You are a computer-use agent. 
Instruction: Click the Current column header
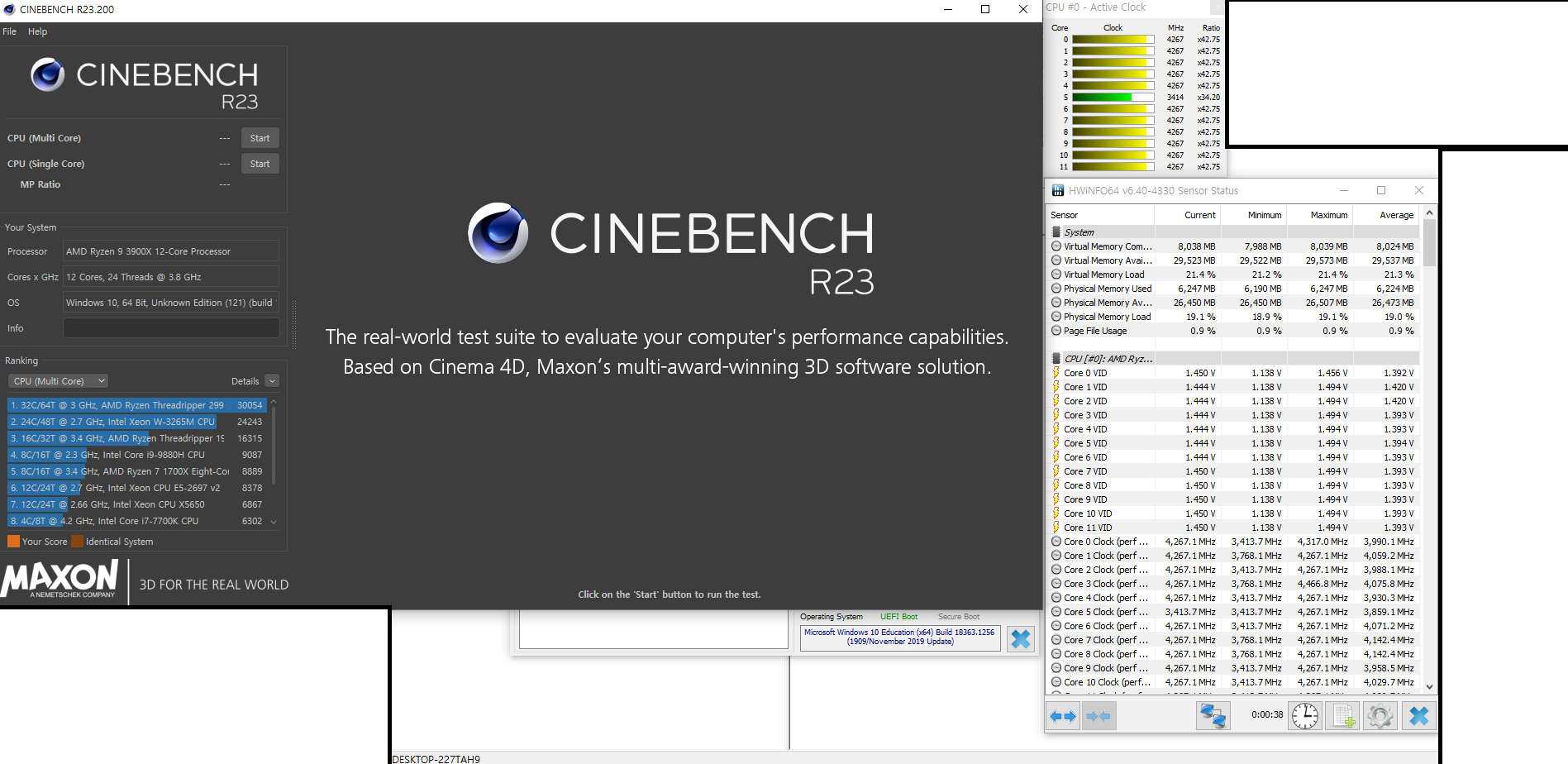pos(1187,215)
